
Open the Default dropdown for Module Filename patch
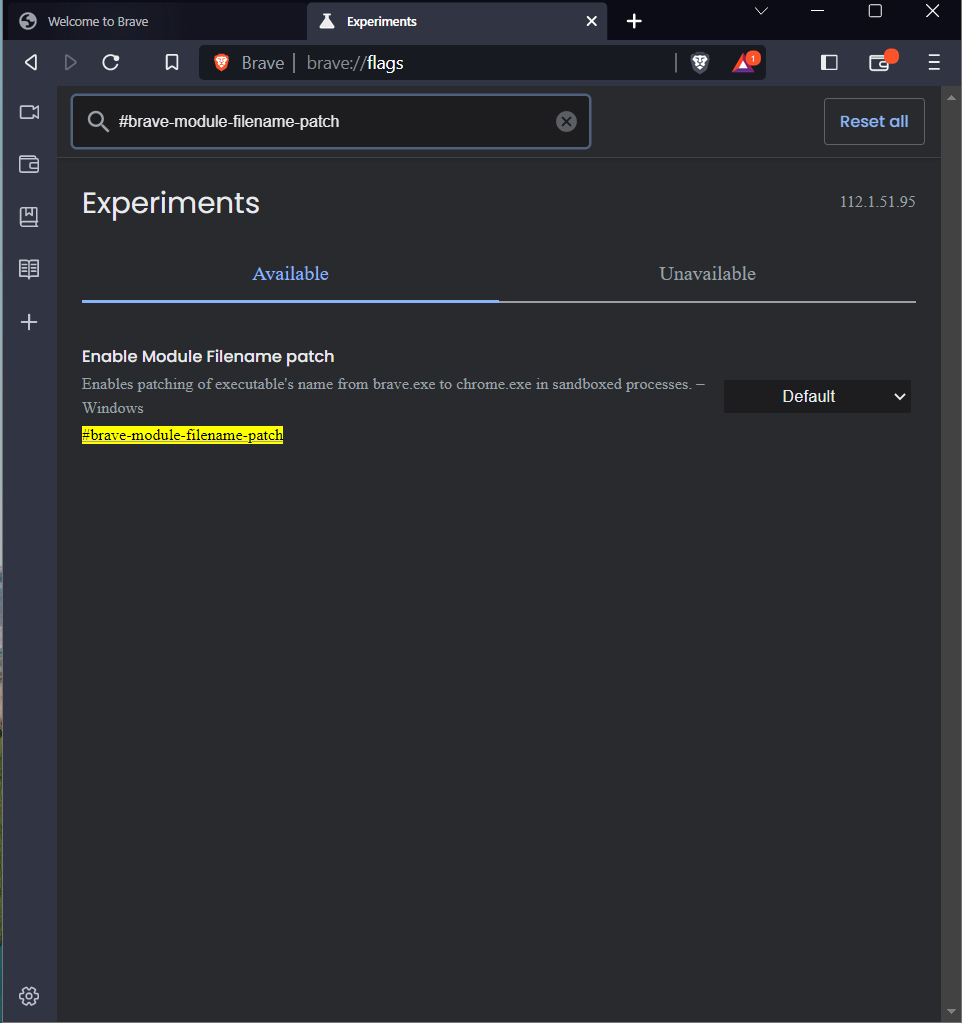point(817,396)
